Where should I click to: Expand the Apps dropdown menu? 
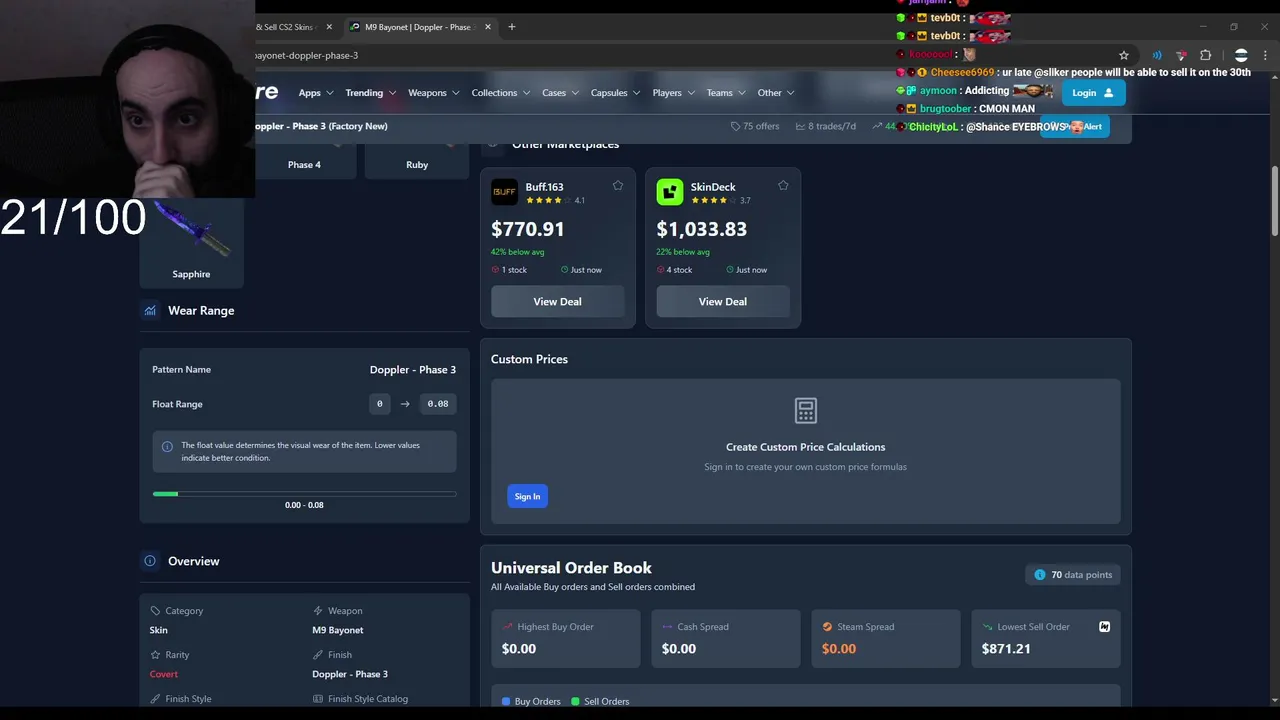(316, 93)
